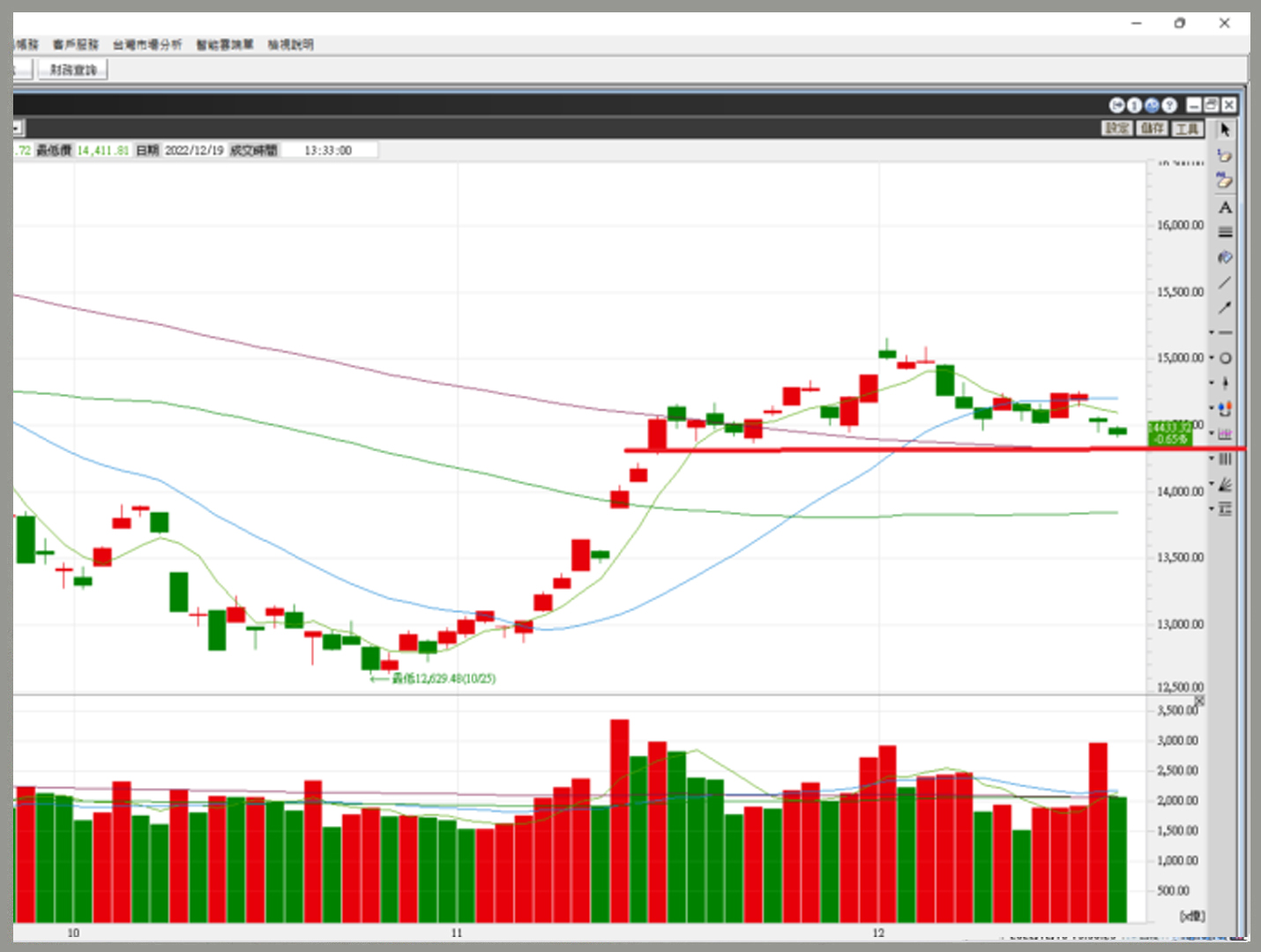Expand the pin marker tool options arrow
Image resolution: width=1261 pixels, height=952 pixels.
[x=1212, y=383]
